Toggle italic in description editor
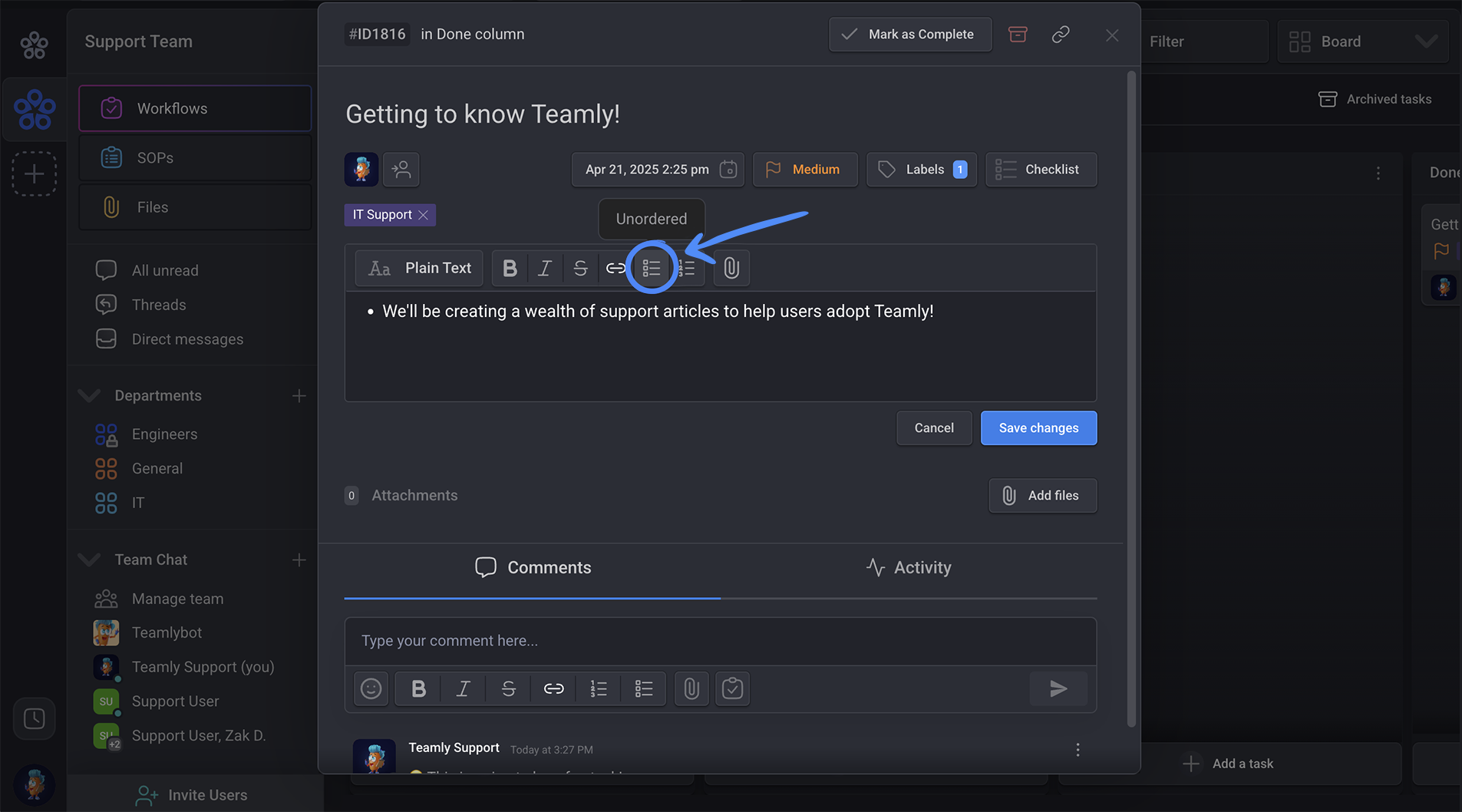This screenshot has height=812, width=1462. [x=545, y=268]
